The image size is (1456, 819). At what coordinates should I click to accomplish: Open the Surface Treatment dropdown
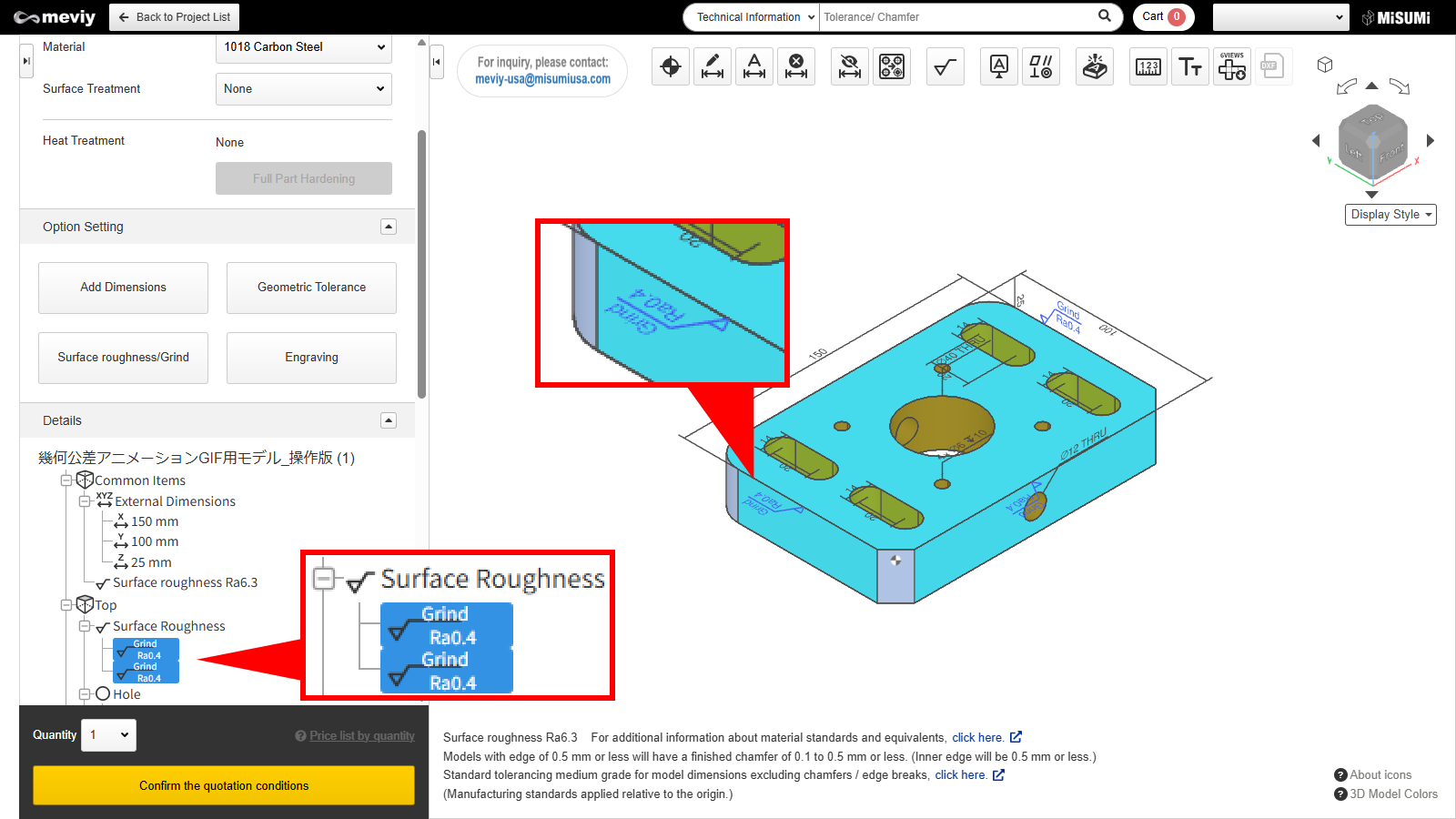(x=304, y=89)
